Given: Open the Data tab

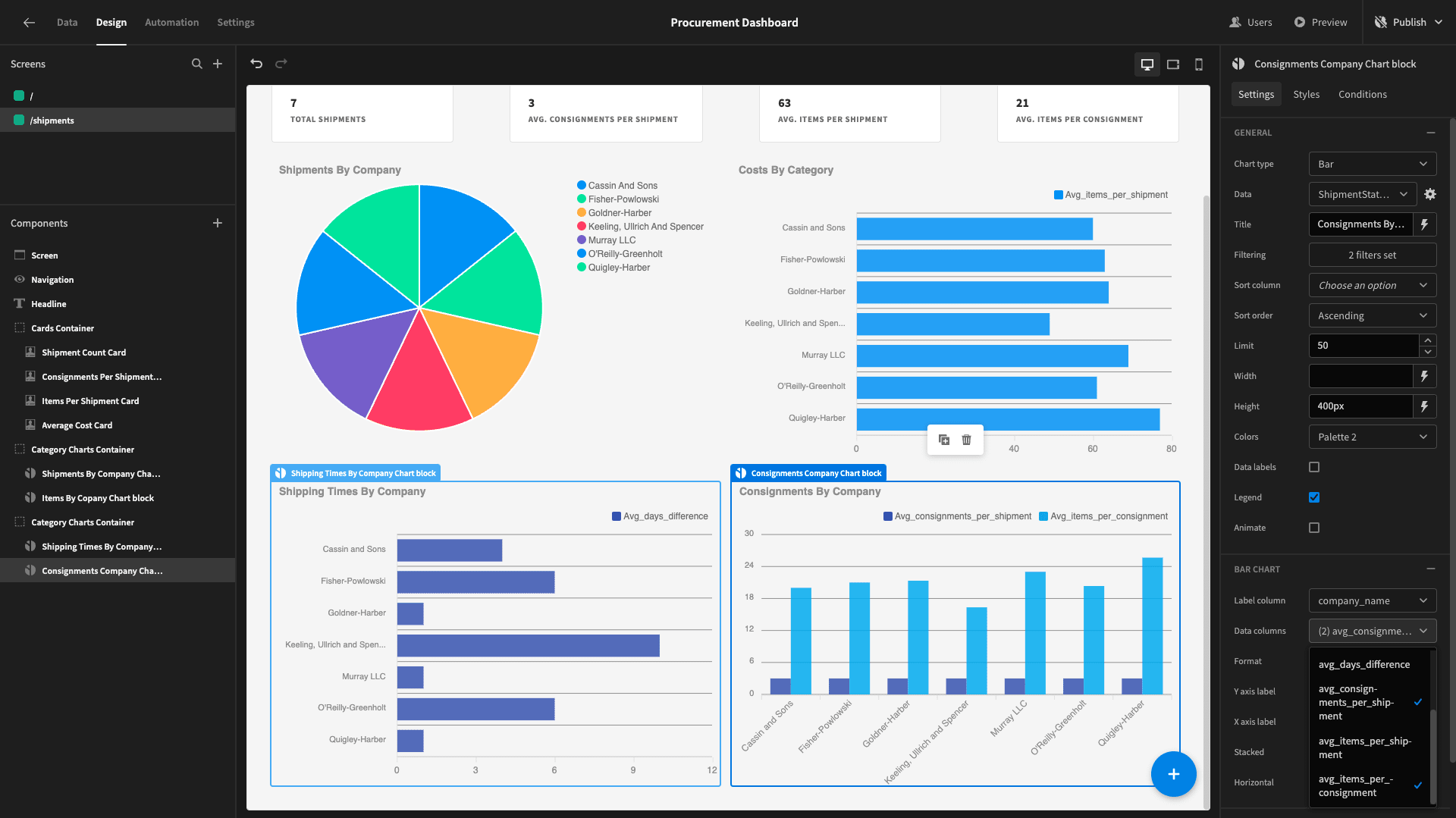Looking at the screenshot, I should (67, 23).
